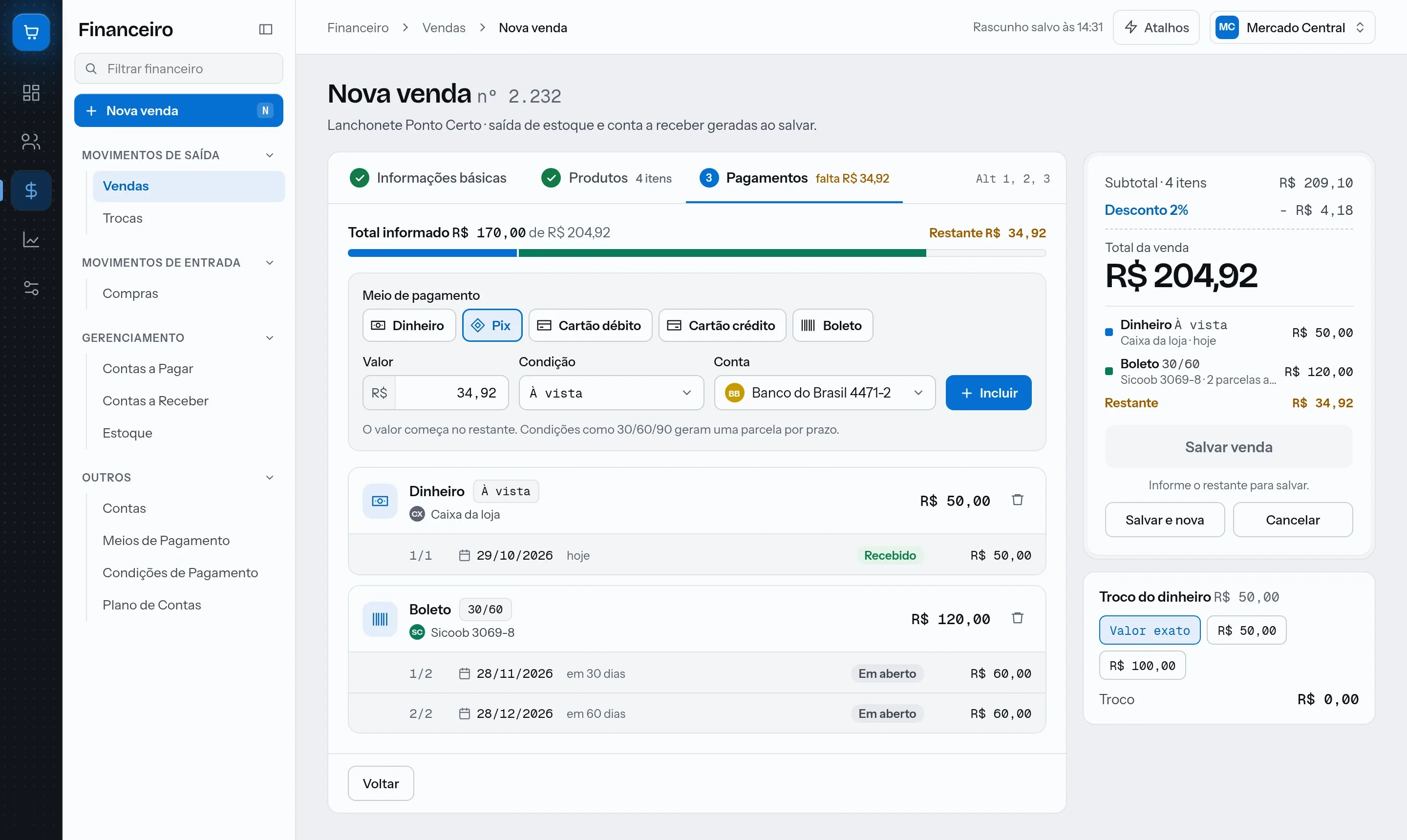Click Desconto 2% link
This screenshot has height=840, width=1407.
1146,210
